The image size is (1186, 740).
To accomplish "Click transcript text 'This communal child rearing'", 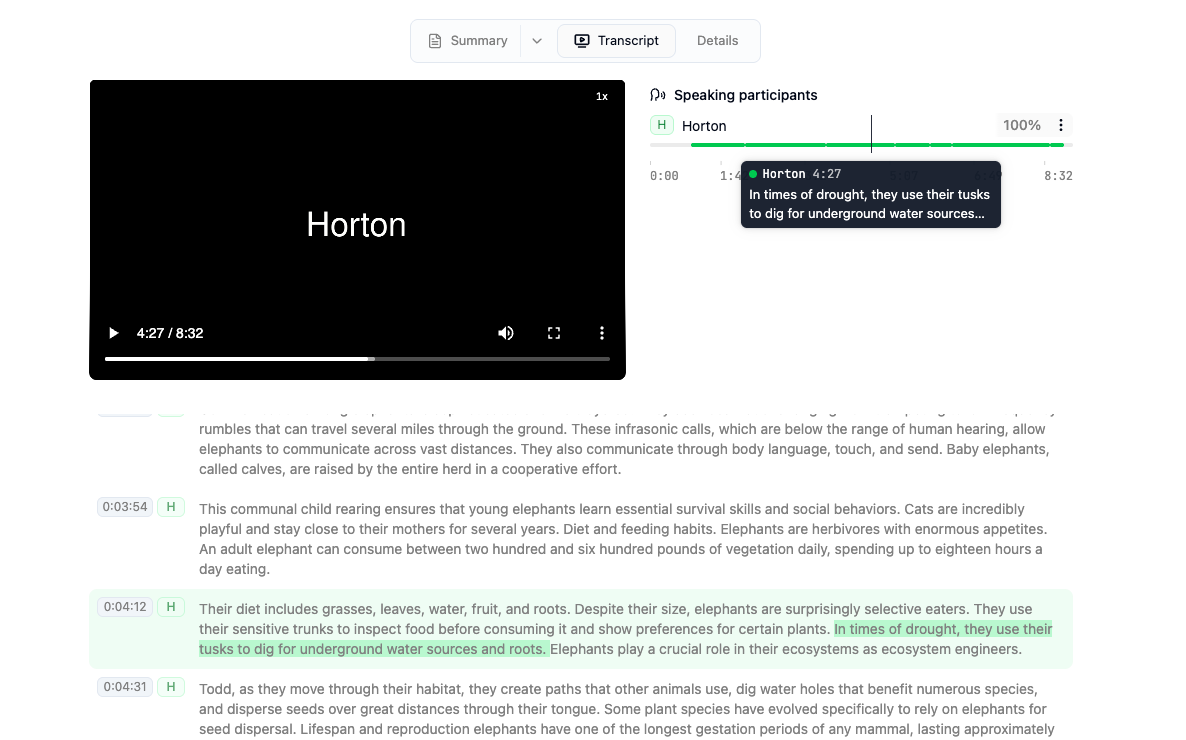I will [285, 509].
